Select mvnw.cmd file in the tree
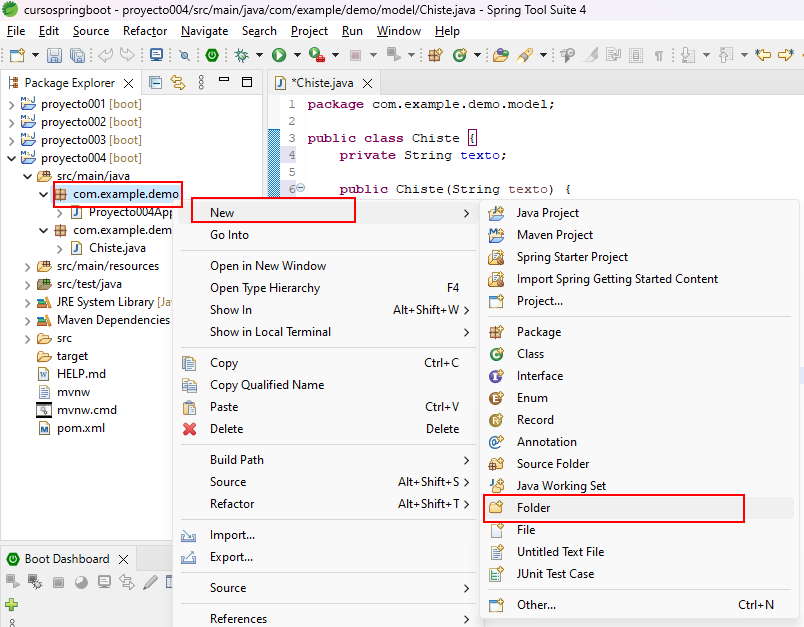The height and width of the screenshot is (627, 804). point(87,410)
